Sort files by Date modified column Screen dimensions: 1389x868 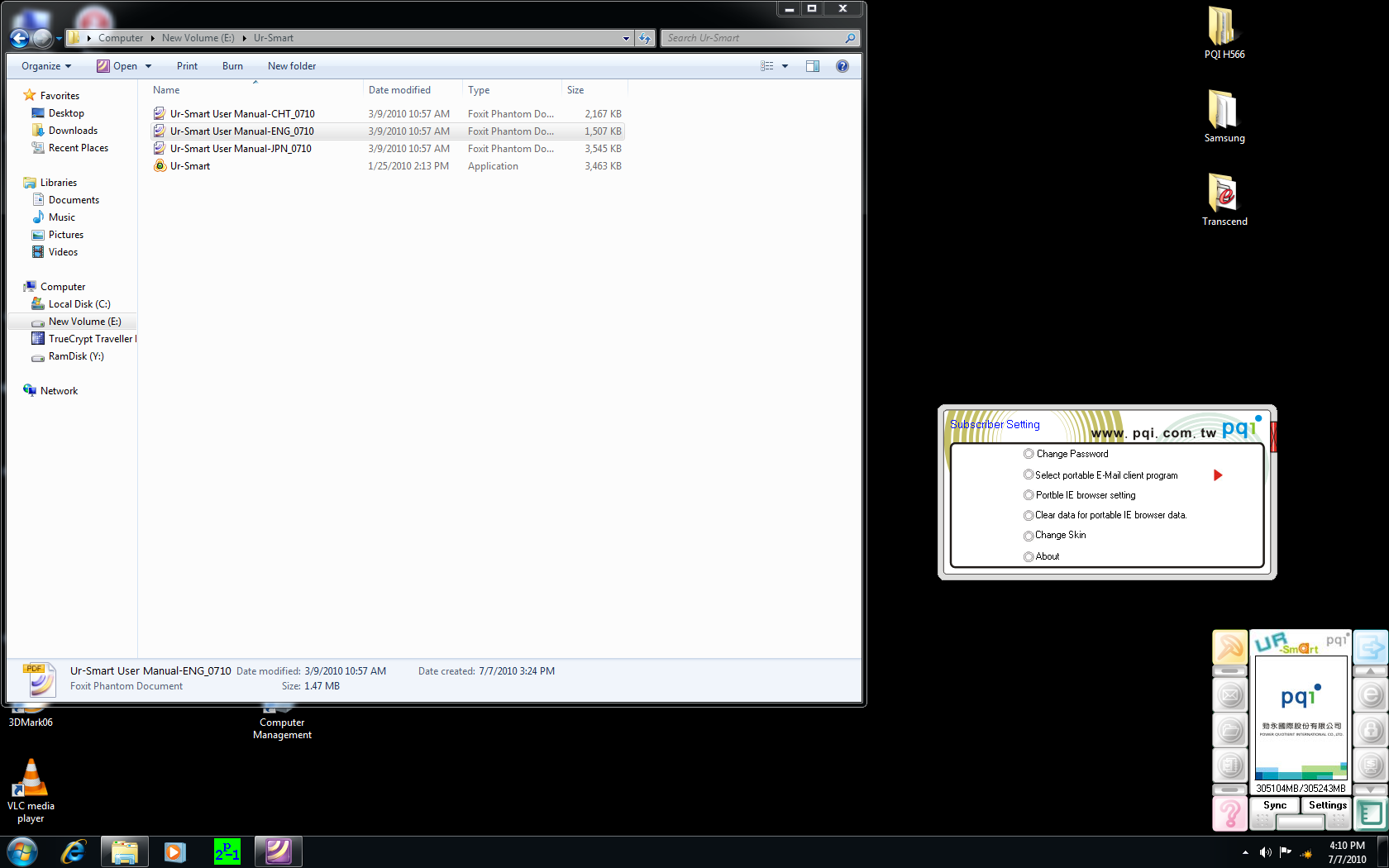(413, 90)
